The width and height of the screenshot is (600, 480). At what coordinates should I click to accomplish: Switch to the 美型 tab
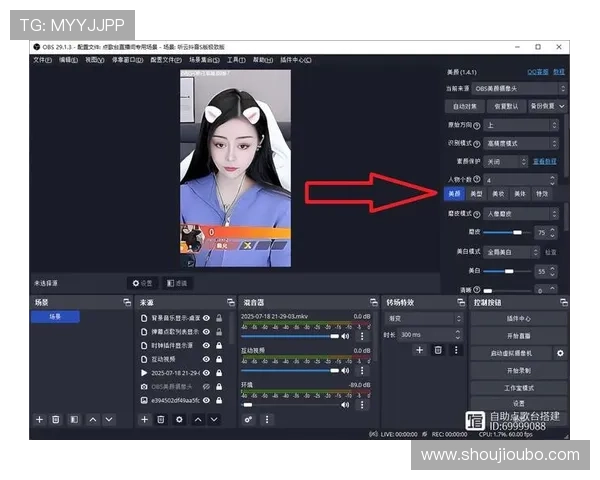(477, 194)
